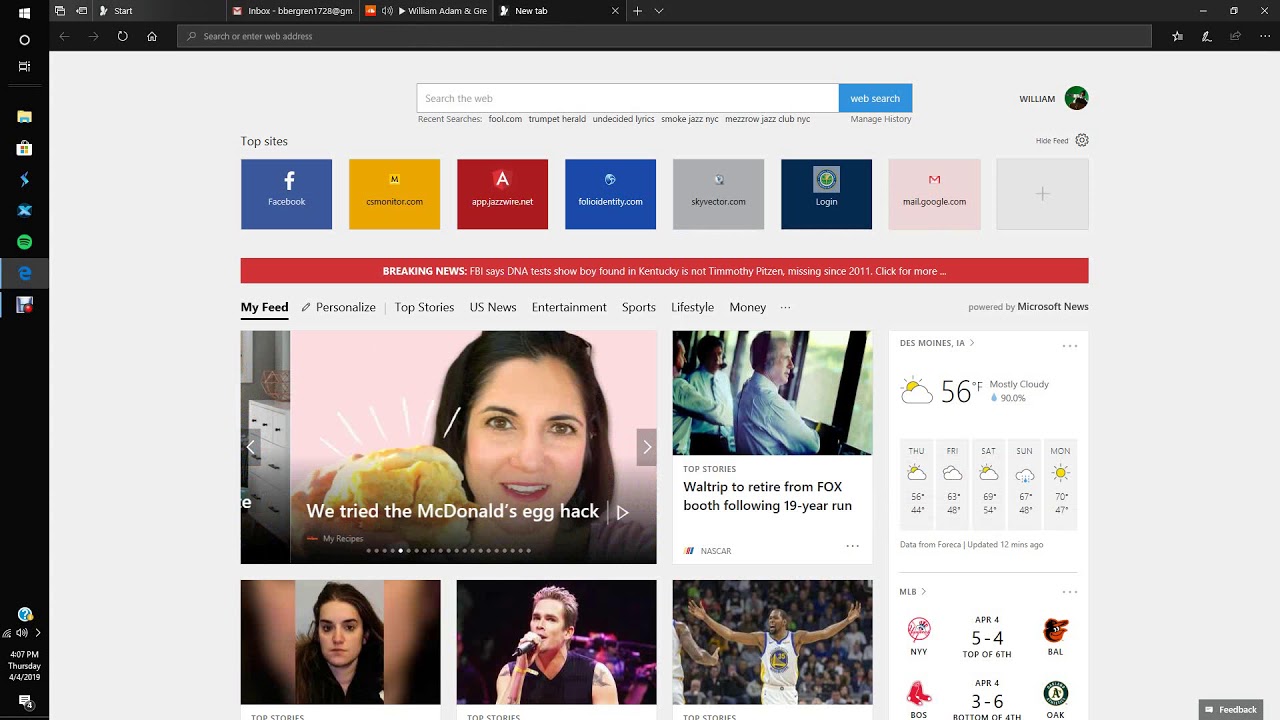Select the Lifestyle feed tab
Screen dimensions: 1280x720
click(692, 307)
